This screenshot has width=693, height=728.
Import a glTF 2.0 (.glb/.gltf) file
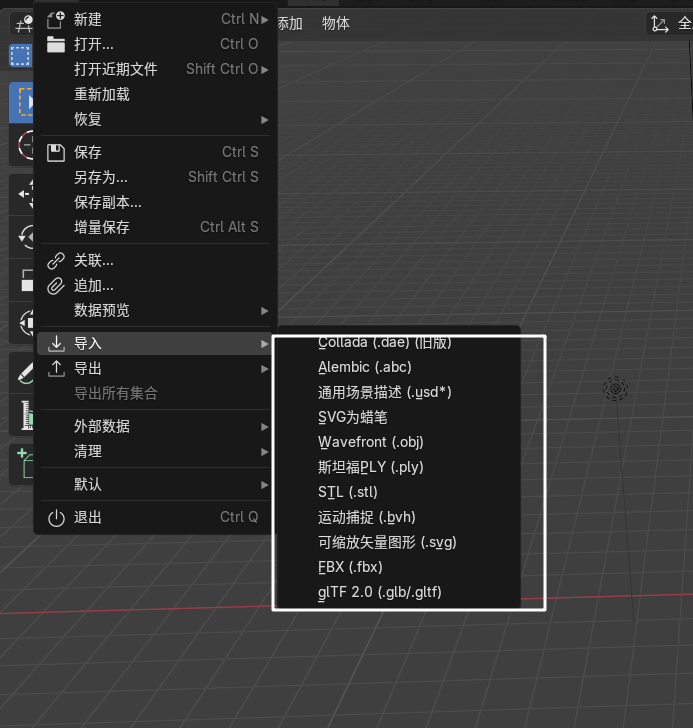pyautogui.click(x=380, y=592)
